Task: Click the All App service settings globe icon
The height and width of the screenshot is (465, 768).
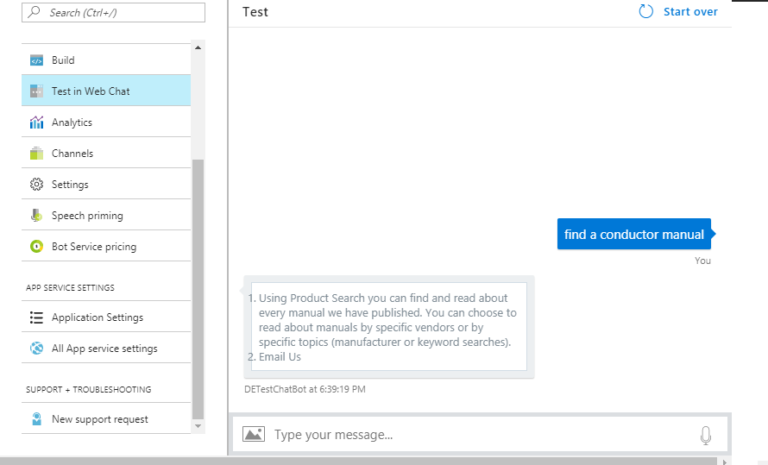Action: (37, 348)
